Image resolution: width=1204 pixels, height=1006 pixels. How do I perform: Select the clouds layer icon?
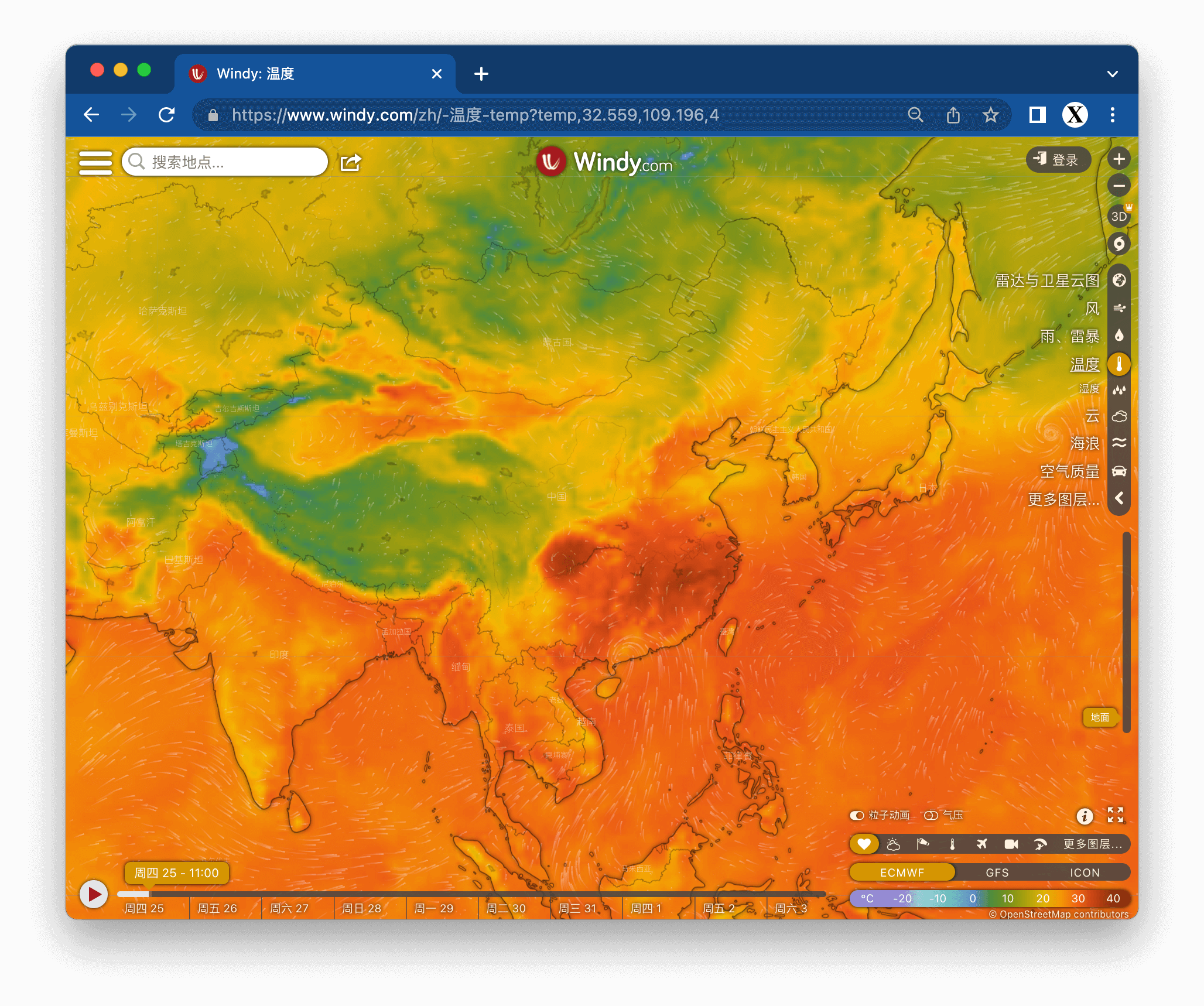point(1119,416)
